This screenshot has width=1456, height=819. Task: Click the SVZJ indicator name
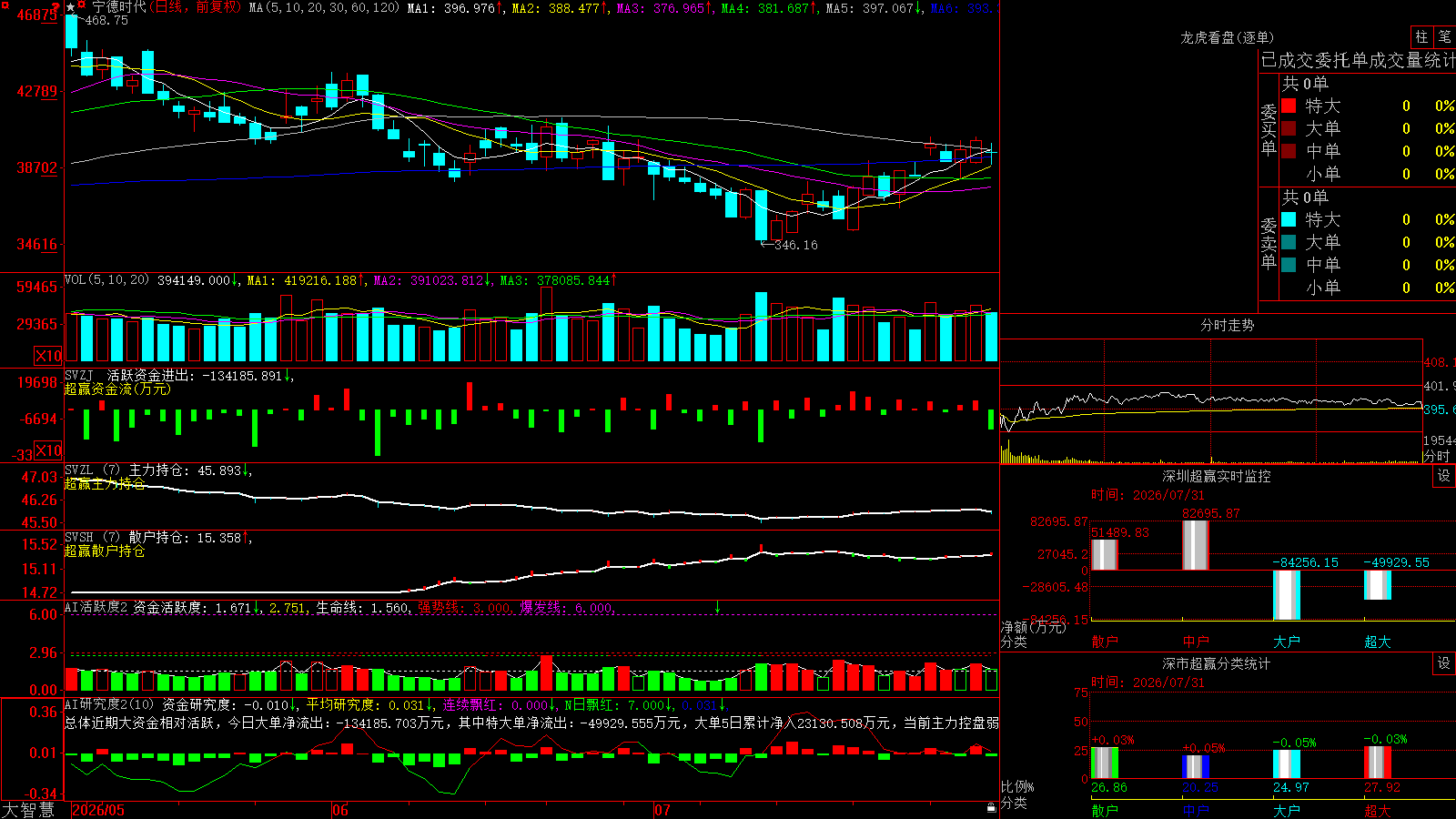click(79, 375)
